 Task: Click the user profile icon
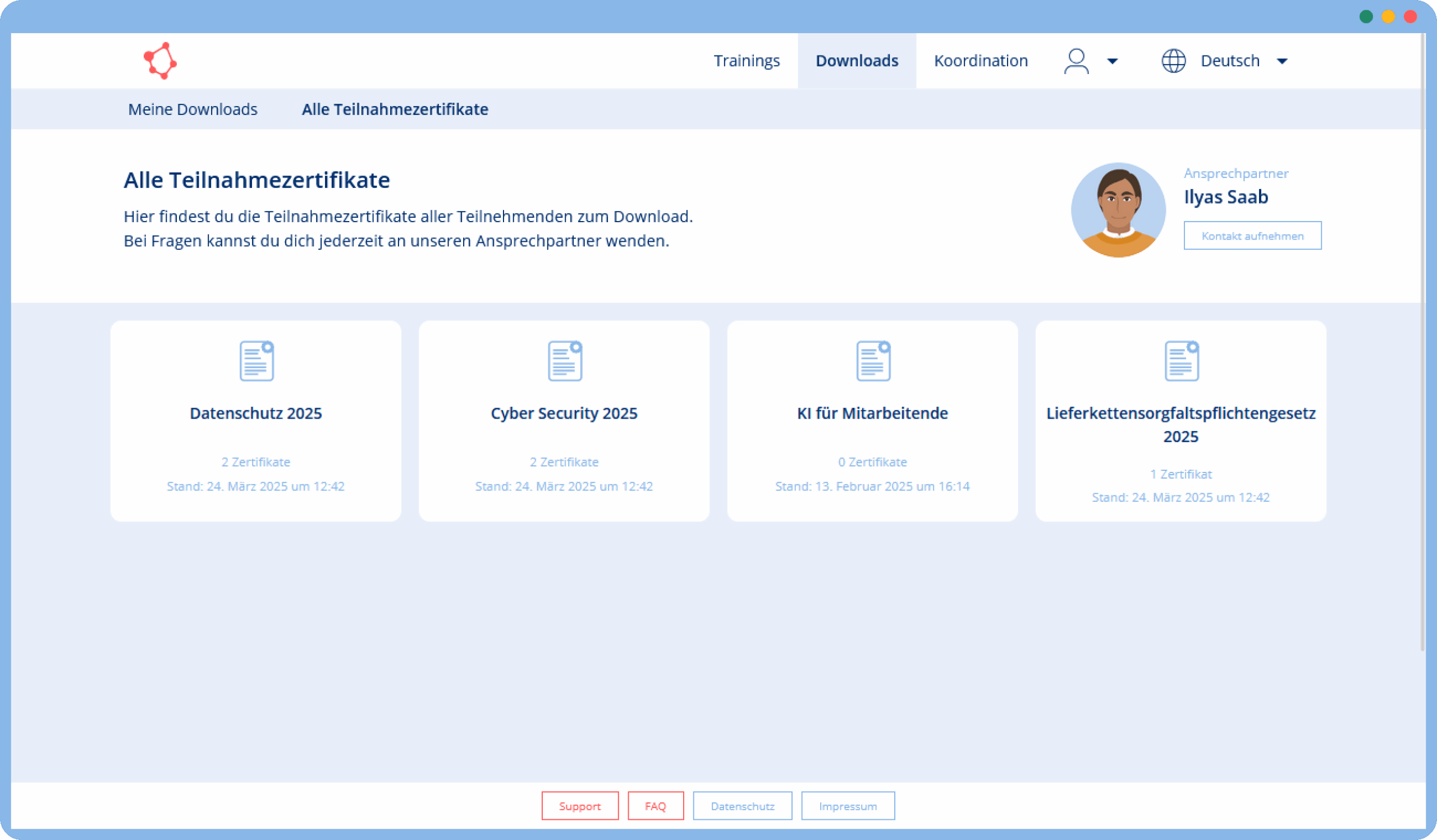(x=1076, y=61)
